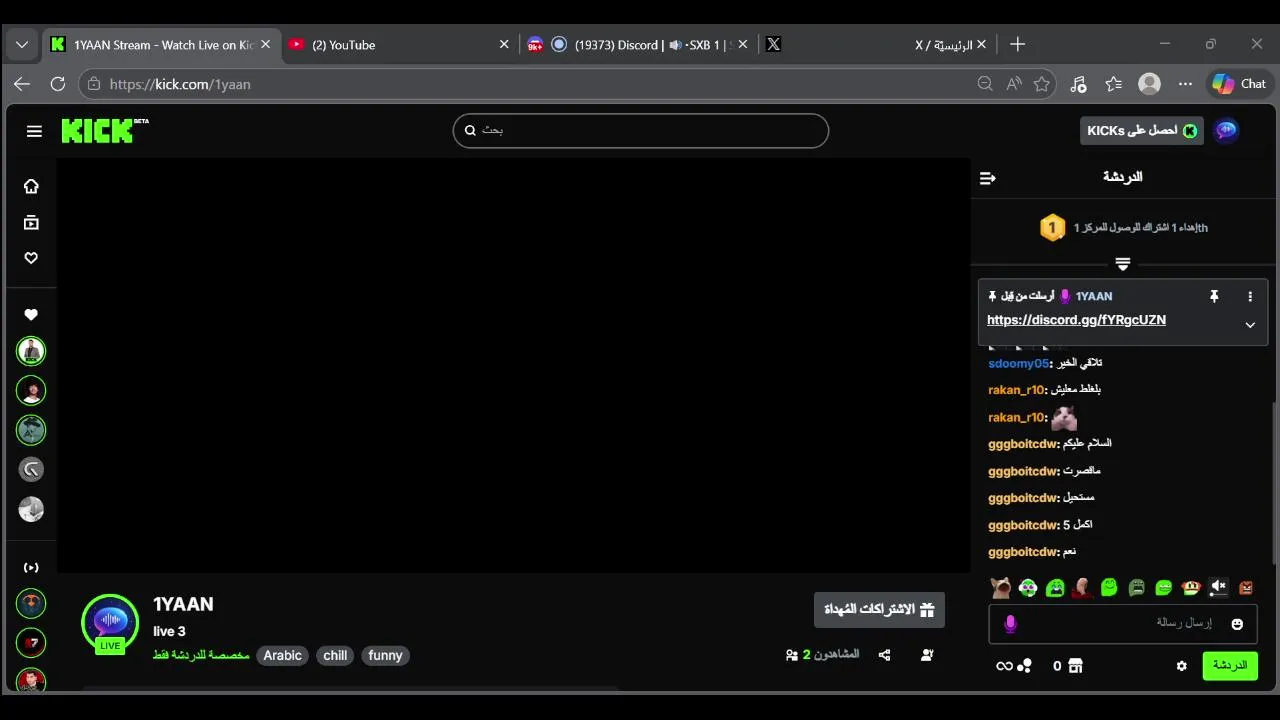Image resolution: width=1280 pixels, height=720 pixels.
Task: Select the chill tag
Action: click(x=335, y=656)
